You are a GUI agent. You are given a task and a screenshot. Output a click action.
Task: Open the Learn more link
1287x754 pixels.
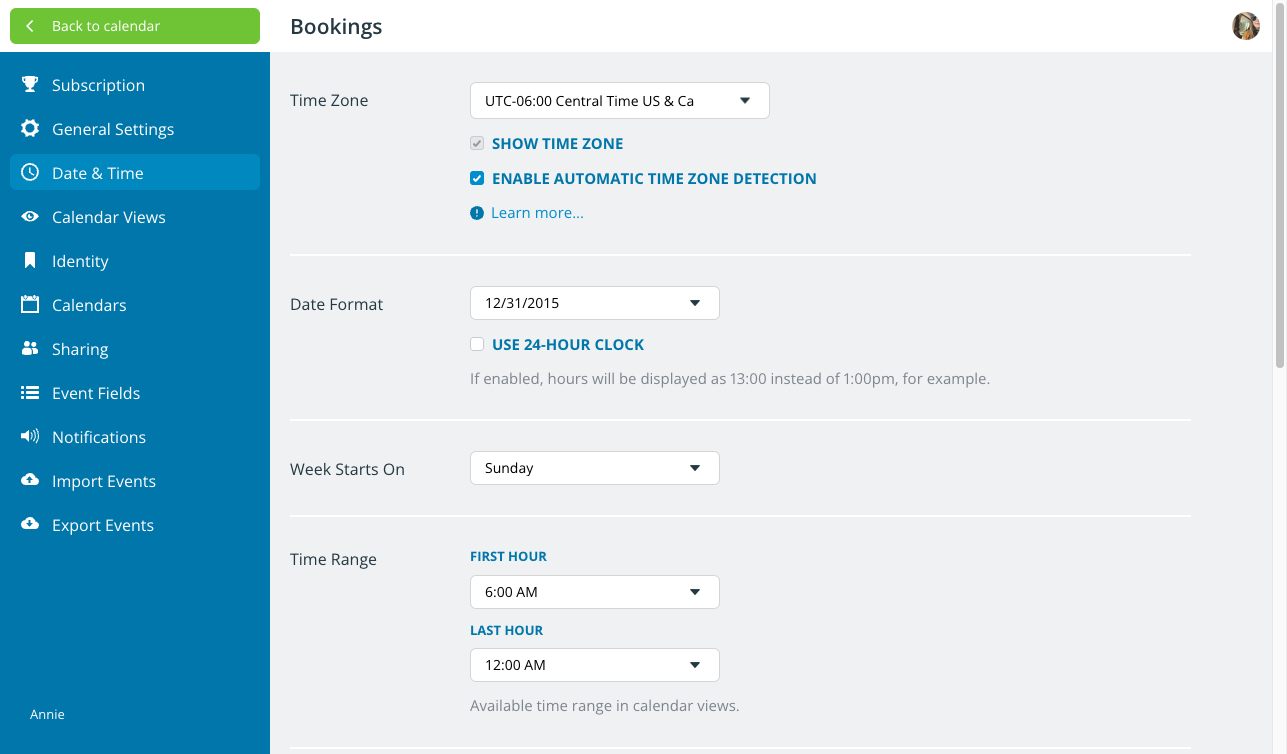(x=537, y=213)
